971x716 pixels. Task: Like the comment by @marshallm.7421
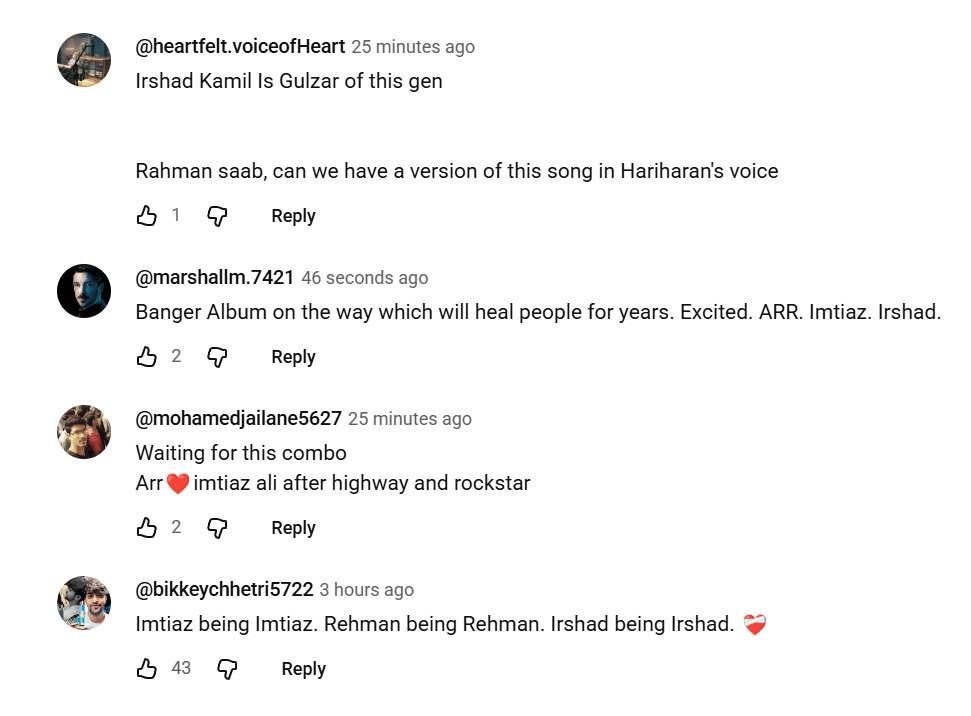(147, 357)
